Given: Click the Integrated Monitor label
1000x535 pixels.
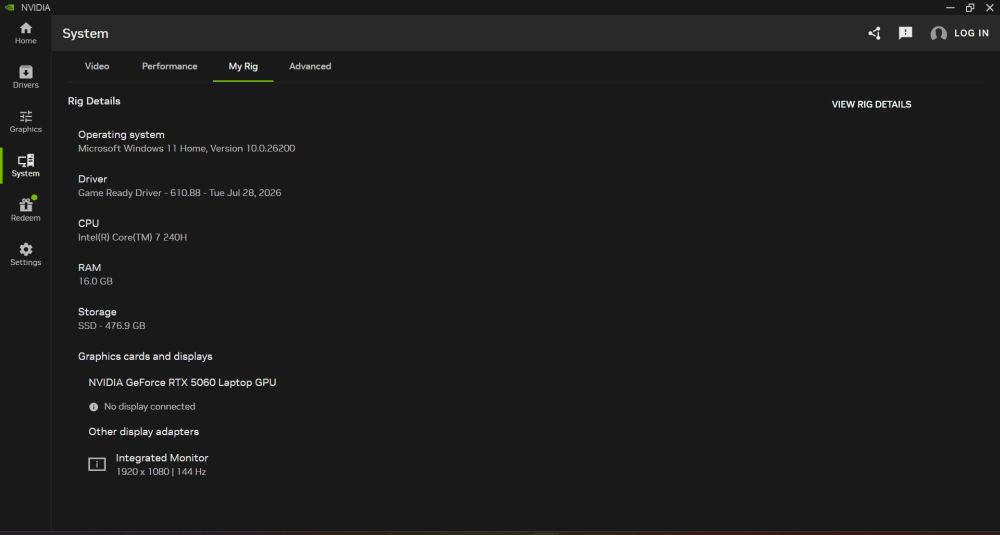Looking at the screenshot, I should click(x=162, y=458).
